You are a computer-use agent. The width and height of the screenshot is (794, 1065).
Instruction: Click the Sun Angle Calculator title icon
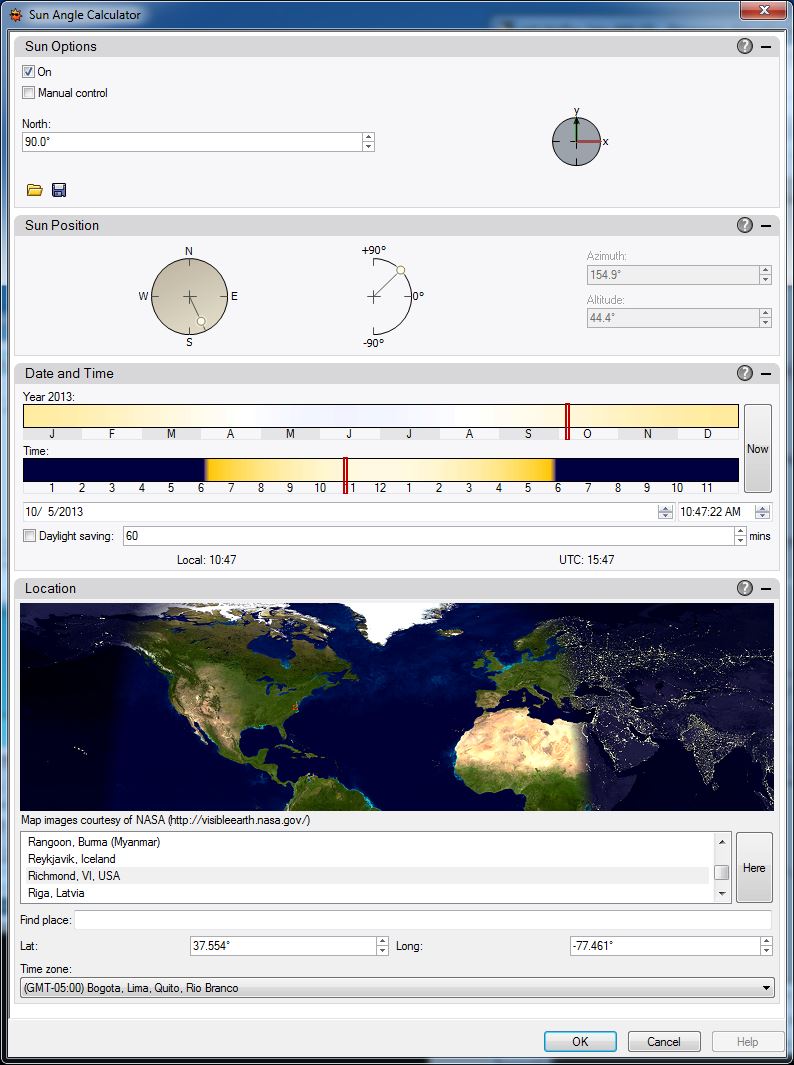tap(16, 14)
